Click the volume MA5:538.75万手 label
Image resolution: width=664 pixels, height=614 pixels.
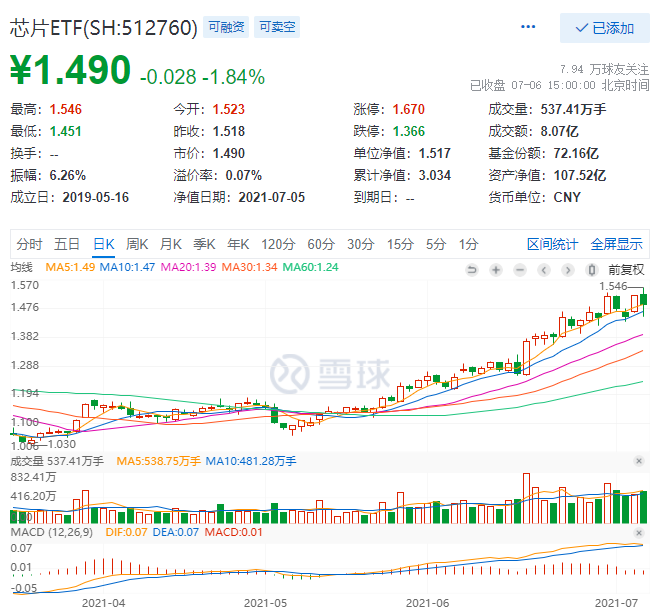click(x=158, y=461)
